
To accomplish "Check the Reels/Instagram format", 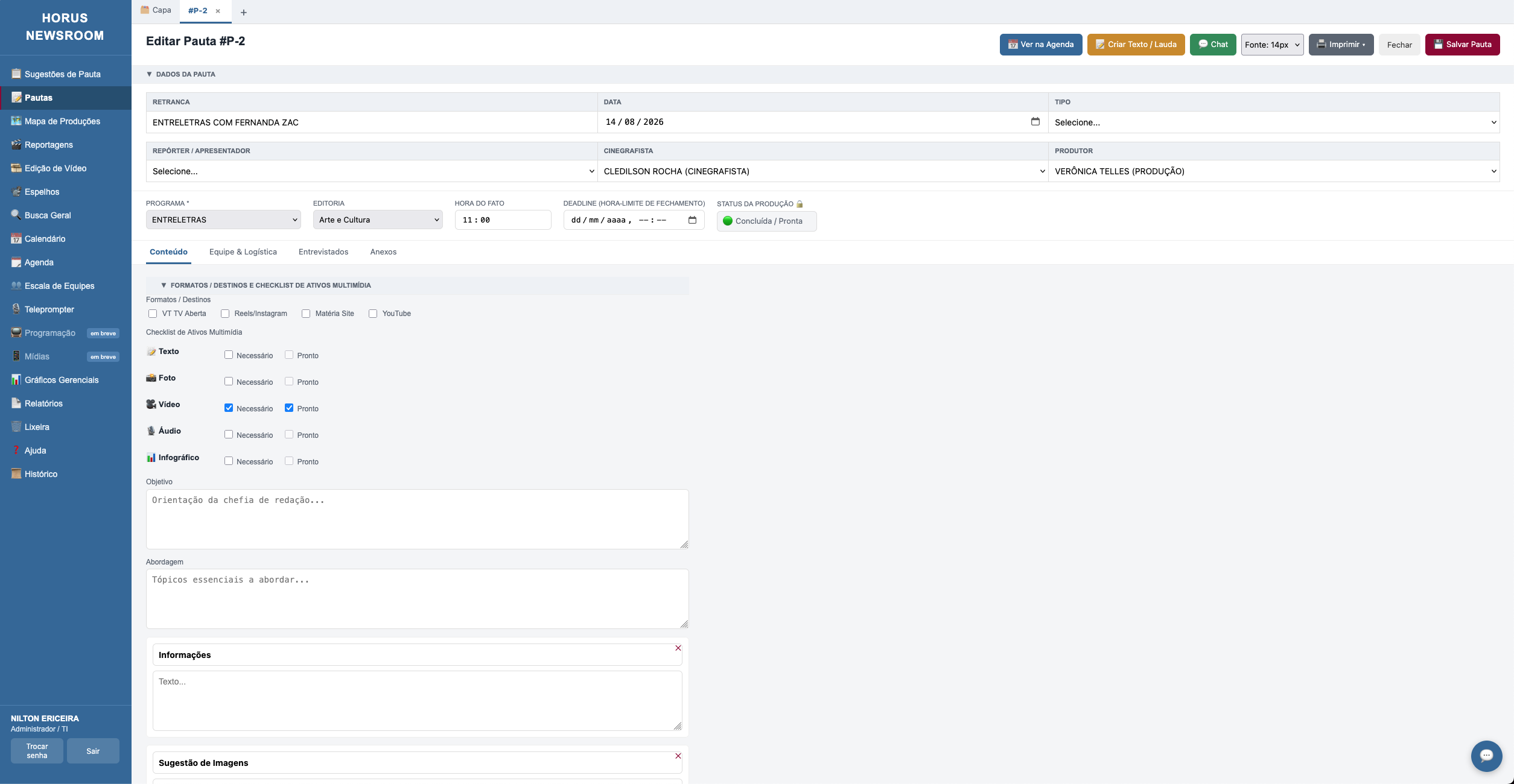I will point(225,314).
